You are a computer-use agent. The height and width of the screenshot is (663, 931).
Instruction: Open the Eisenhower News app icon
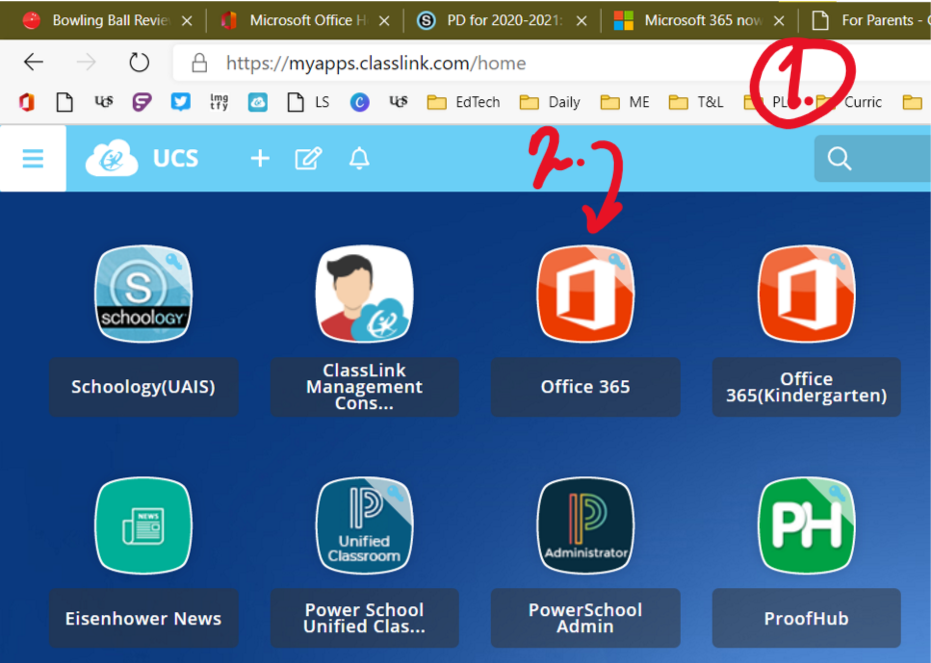(143, 526)
